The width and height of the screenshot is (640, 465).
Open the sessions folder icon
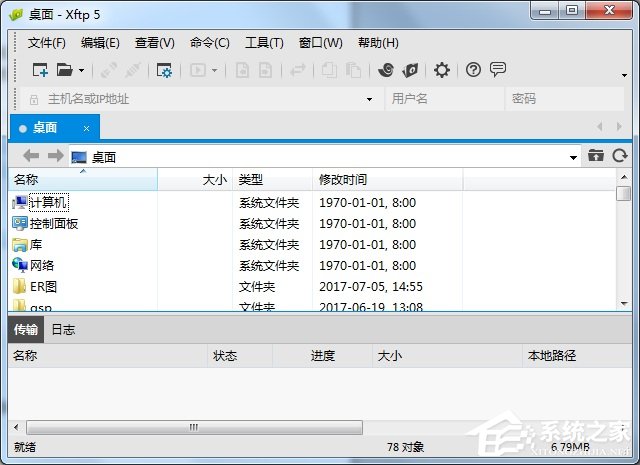pos(64,70)
